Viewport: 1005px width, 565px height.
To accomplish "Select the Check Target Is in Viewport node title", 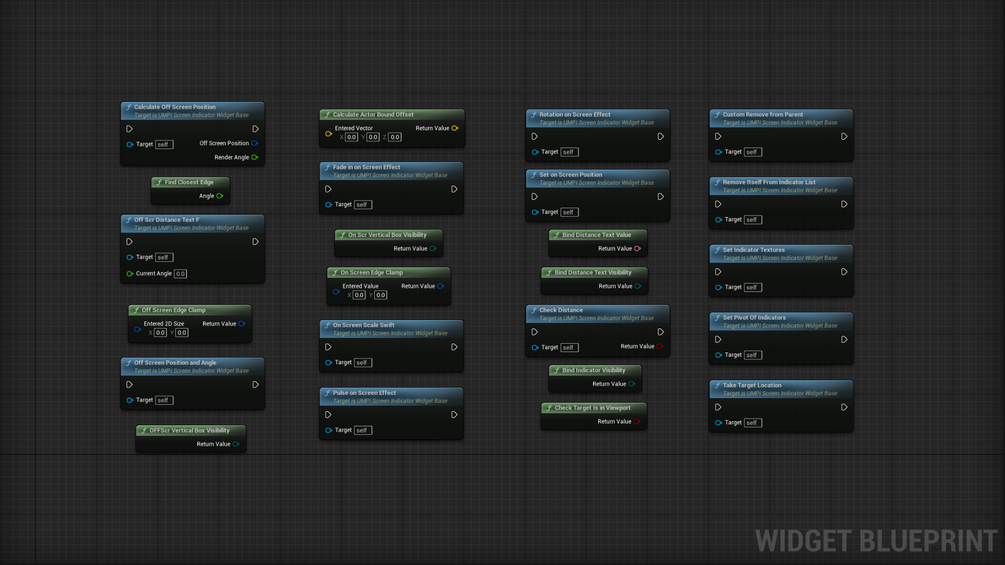I will pyautogui.click(x=593, y=408).
